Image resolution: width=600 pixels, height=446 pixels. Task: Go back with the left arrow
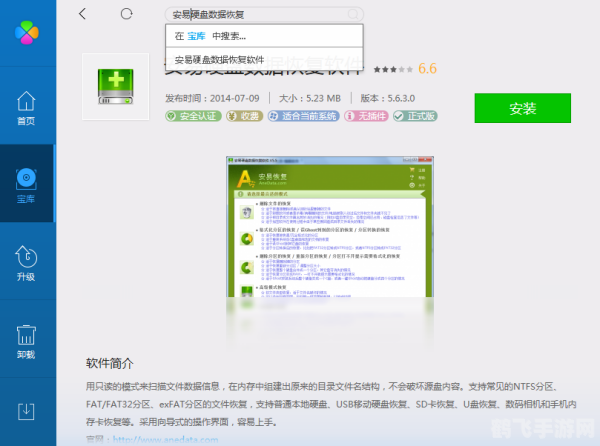click(82, 14)
